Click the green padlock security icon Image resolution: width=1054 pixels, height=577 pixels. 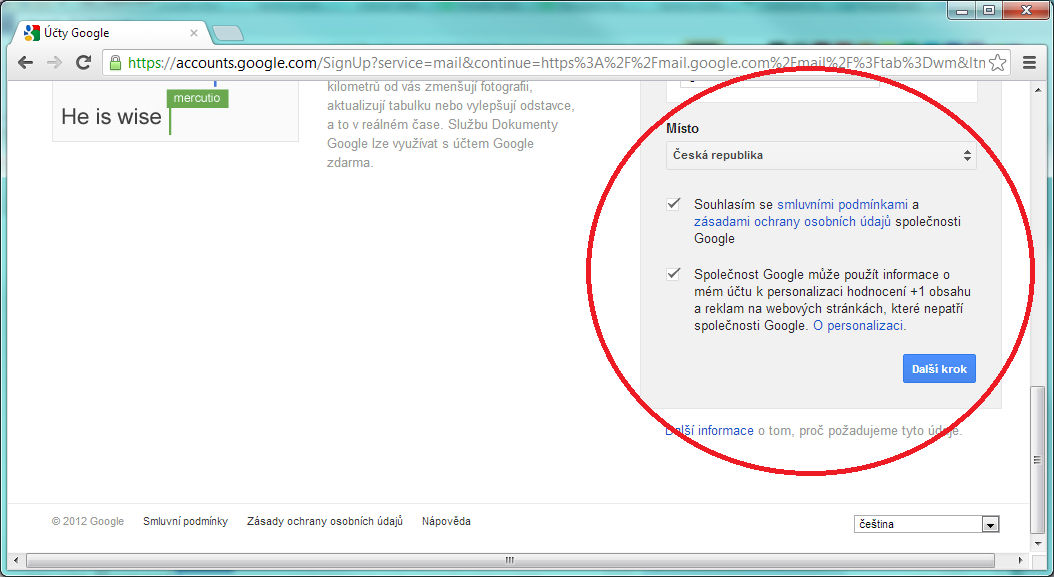pos(116,63)
